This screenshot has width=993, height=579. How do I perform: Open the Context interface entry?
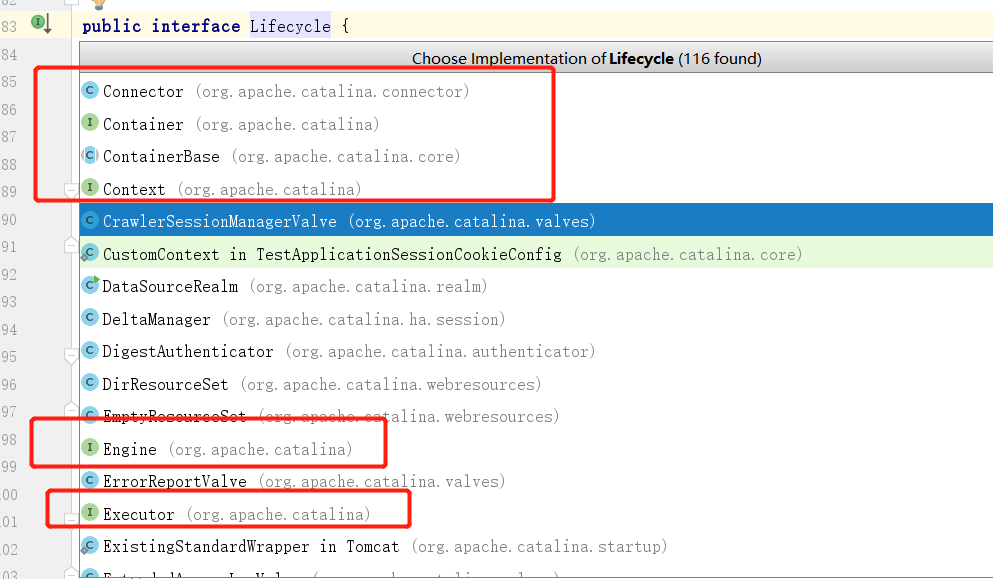(x=536, y=189)
